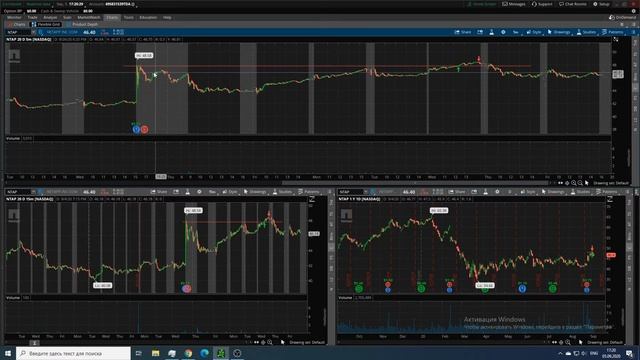Open chart settings gear on top chart
The height and width of the screenshot is (360, 640).
(503, 32)
